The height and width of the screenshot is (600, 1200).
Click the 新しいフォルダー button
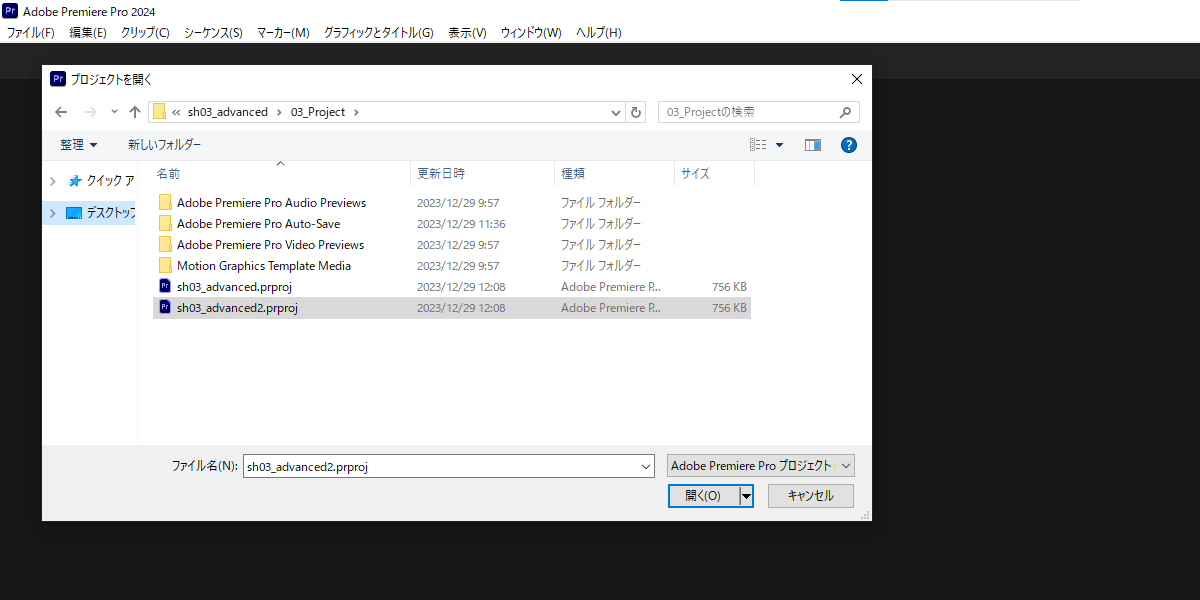[164, 145]
